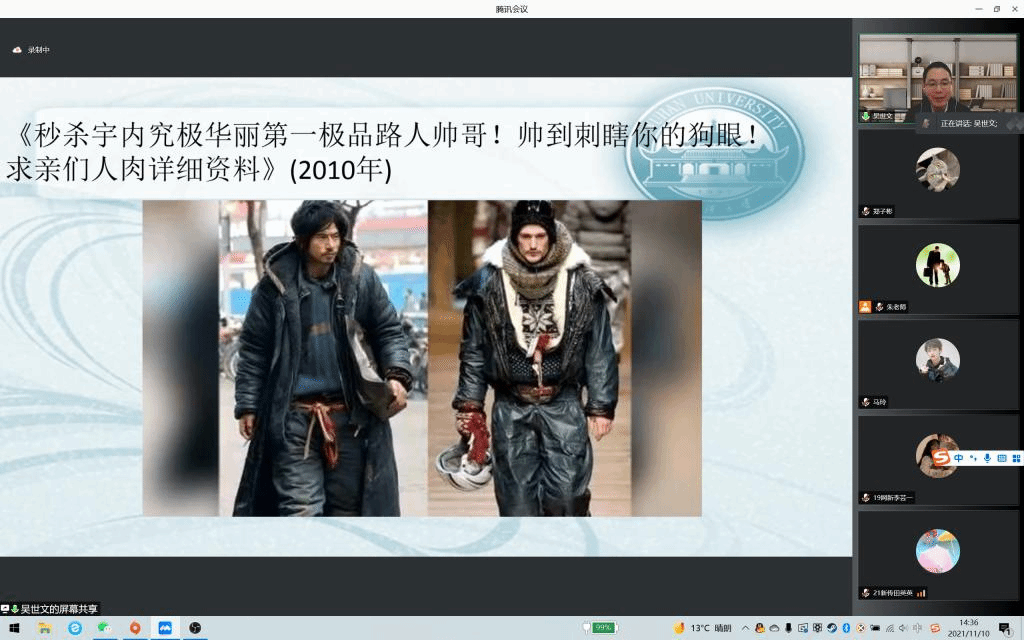Screen dimensions: 1024x640
Task: Open the Sogou toolbar soft keyboard menu
Action: (x=1001, y=457)
